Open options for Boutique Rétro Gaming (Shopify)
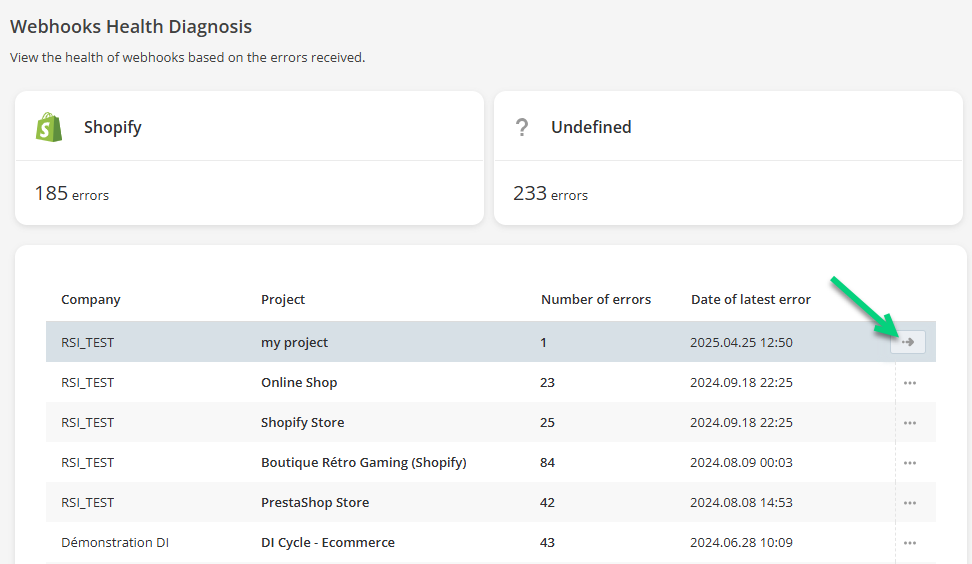 point(909,463)
